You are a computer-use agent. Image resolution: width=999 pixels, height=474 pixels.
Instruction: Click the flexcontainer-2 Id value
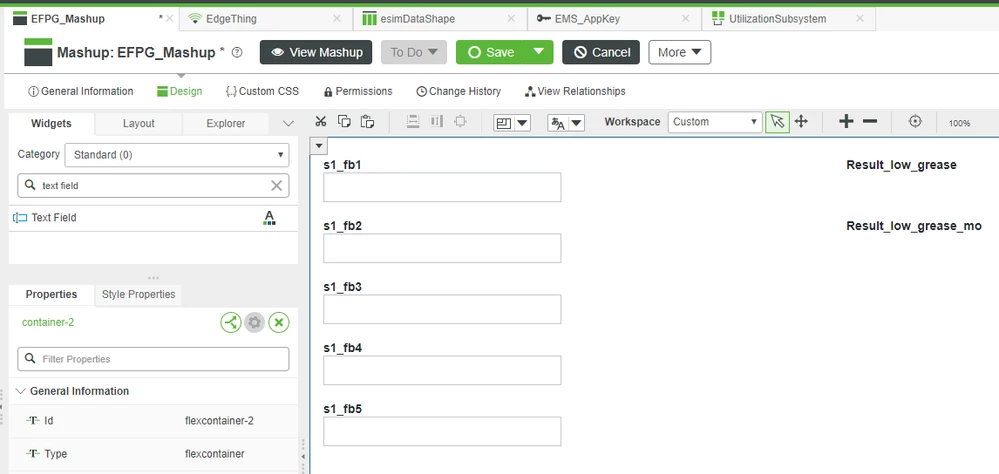219,421
